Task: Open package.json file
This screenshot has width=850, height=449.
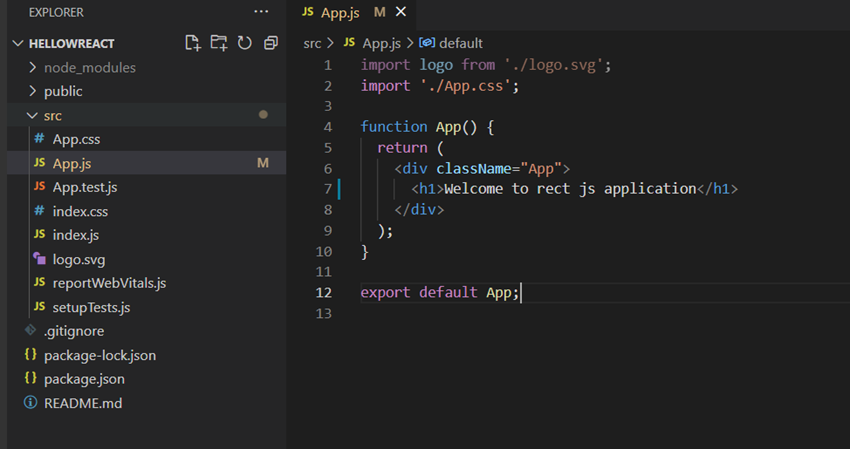Action: (84, 379)
